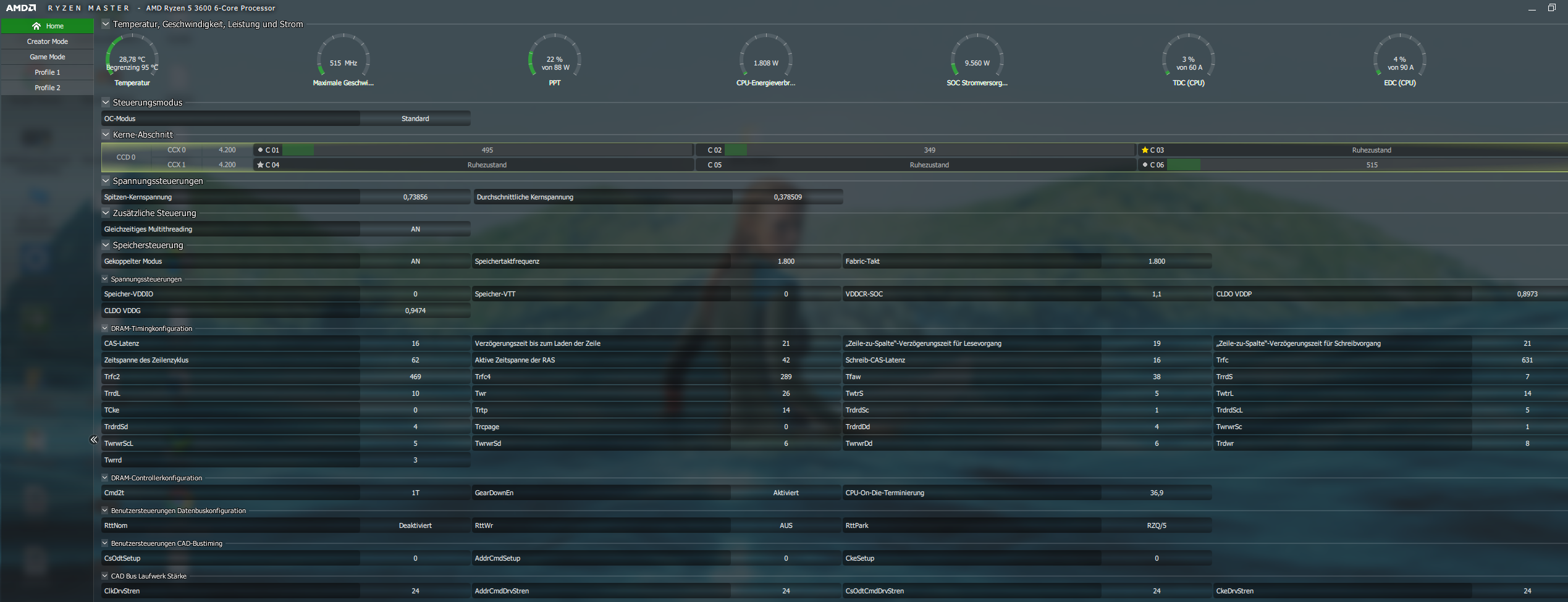
Task: Collapse Benutzersteuerungen CAD-Bustiming subsection
Action: [x=105, y=543]
